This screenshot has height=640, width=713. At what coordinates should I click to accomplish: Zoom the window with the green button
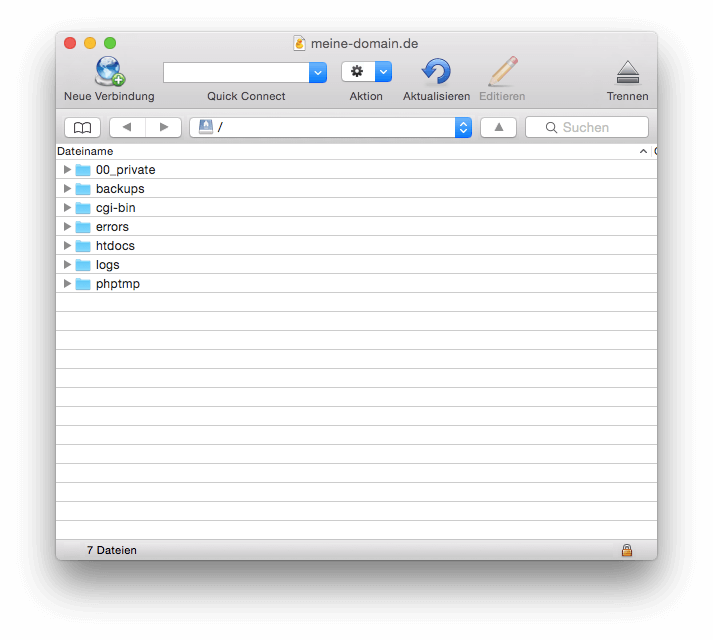(x=110, y=43)
